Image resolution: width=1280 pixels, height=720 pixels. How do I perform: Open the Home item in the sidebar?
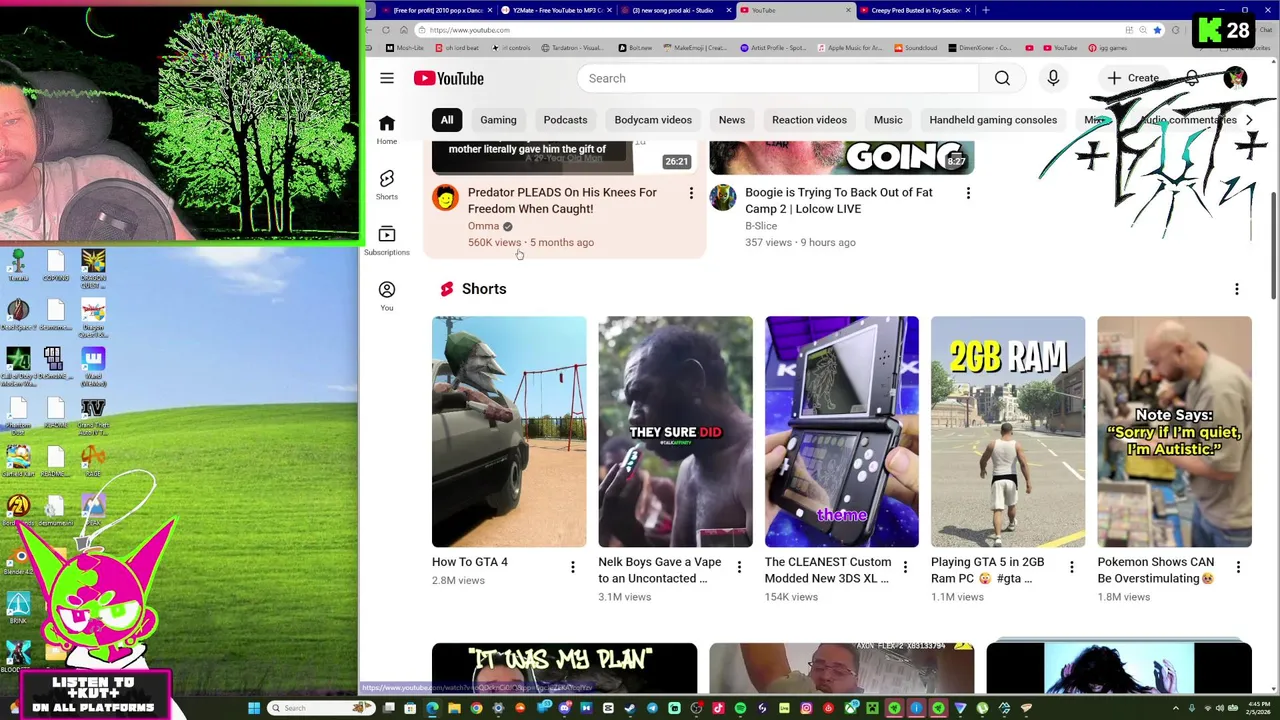[x=387, y=129]
